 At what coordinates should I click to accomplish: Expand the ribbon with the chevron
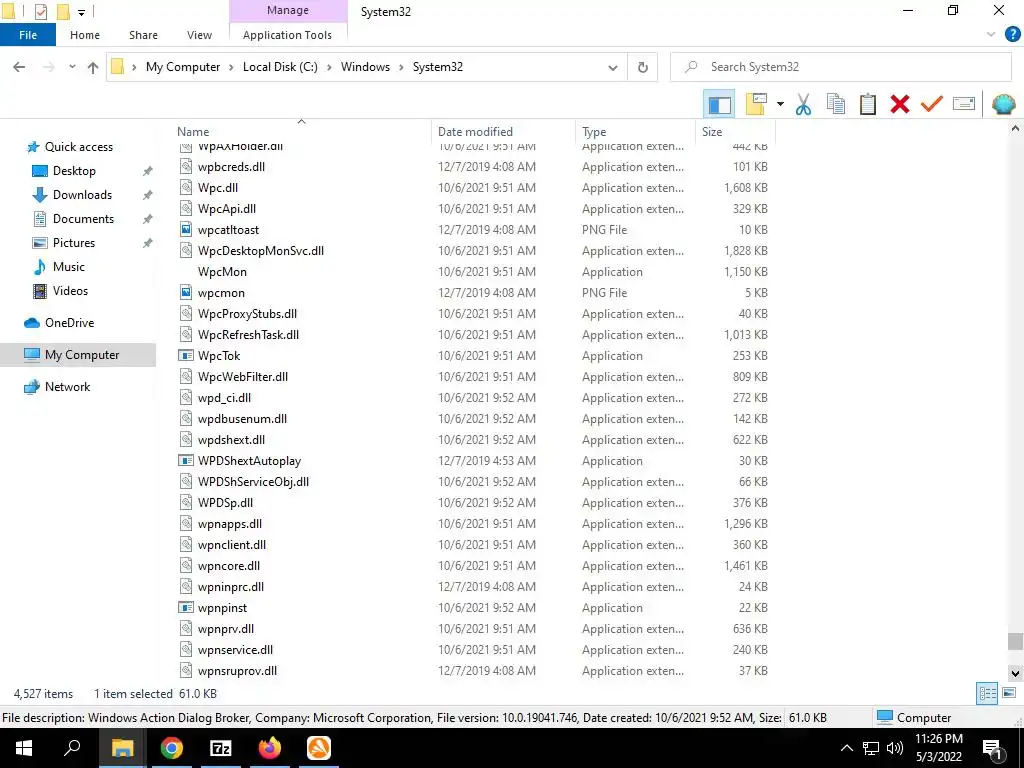pyautogui.click(x=991, y=35)
